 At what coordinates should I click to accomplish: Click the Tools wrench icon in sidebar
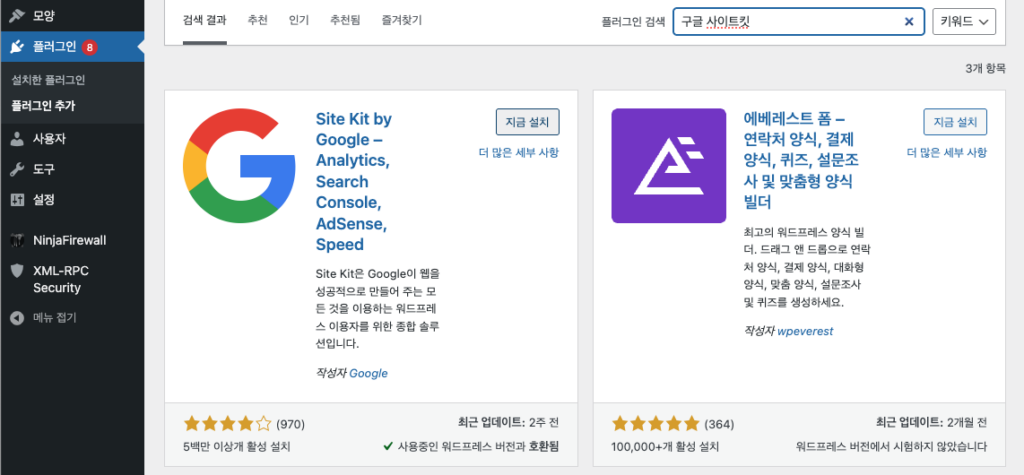[x=17, y=169]
